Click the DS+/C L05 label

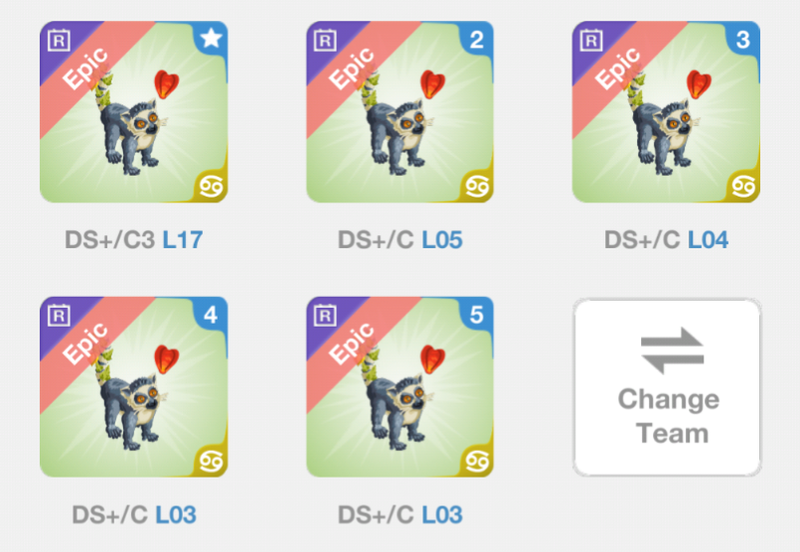[x=400, y=240]
